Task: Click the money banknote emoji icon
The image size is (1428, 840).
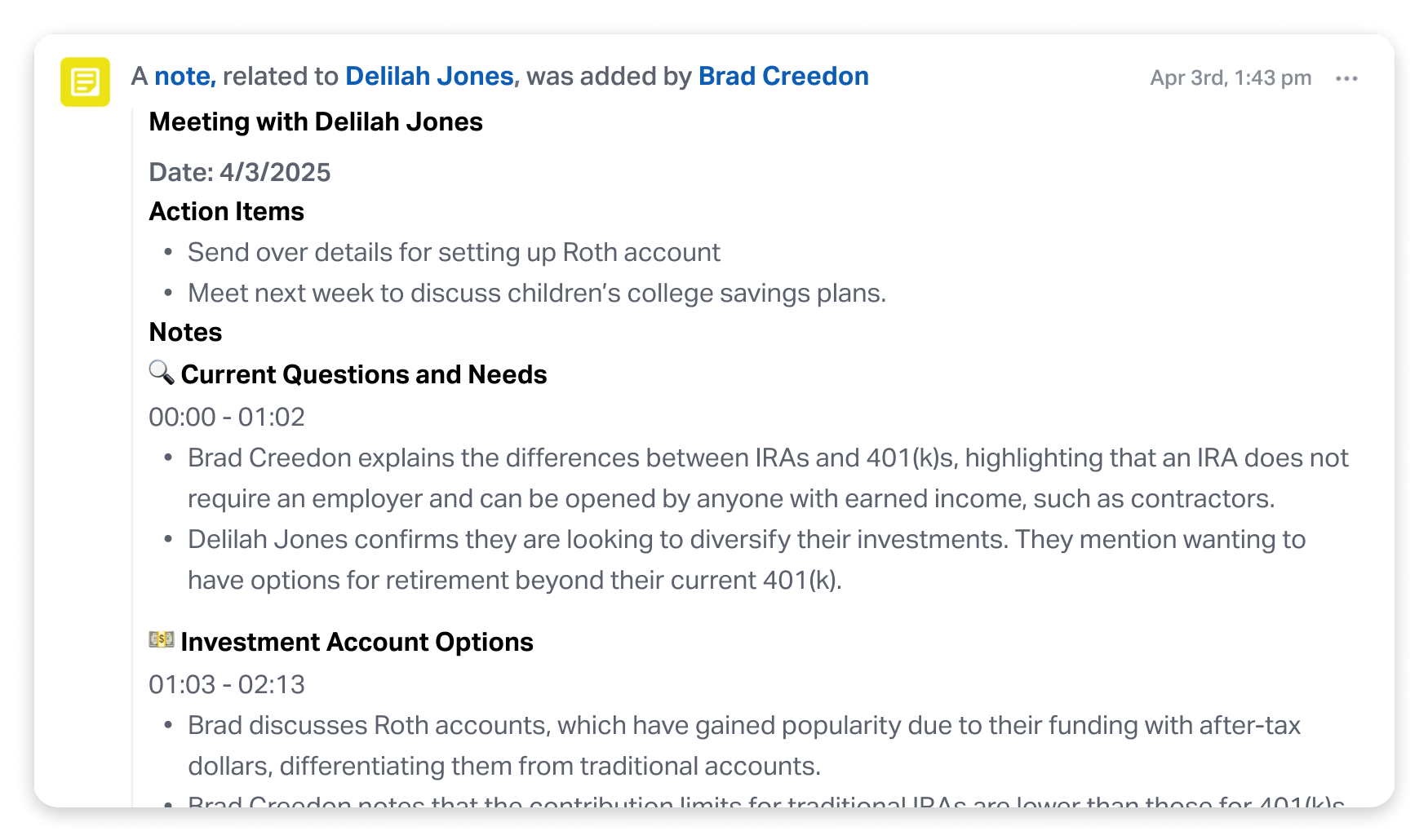Action: point(162,639)
